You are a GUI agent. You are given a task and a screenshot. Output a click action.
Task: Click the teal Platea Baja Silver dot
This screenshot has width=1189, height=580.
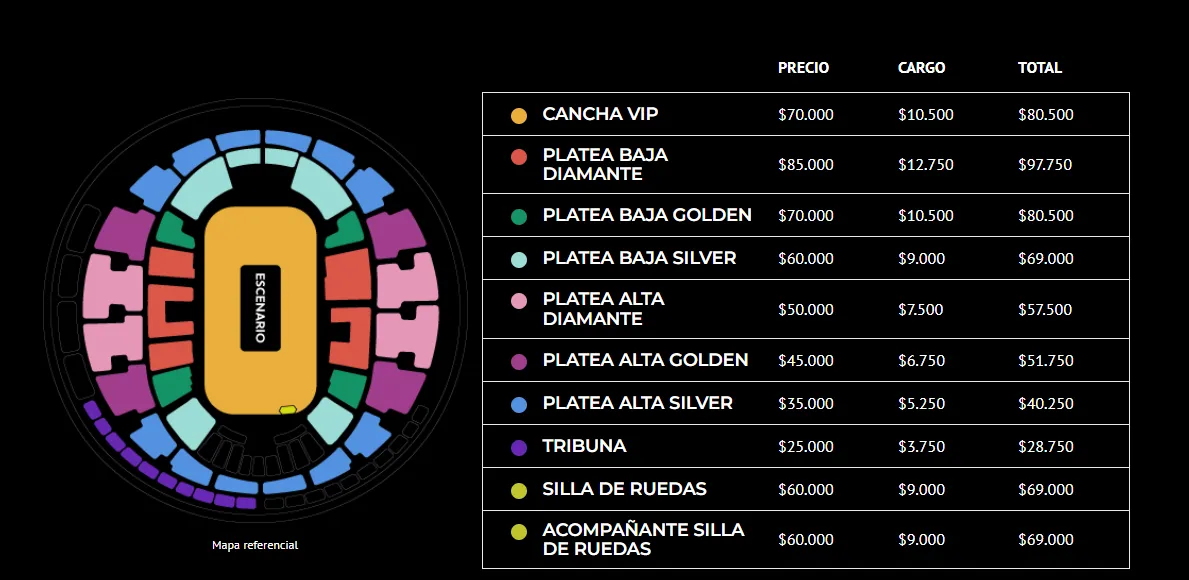pyautogui.click(x=519, y=259)
